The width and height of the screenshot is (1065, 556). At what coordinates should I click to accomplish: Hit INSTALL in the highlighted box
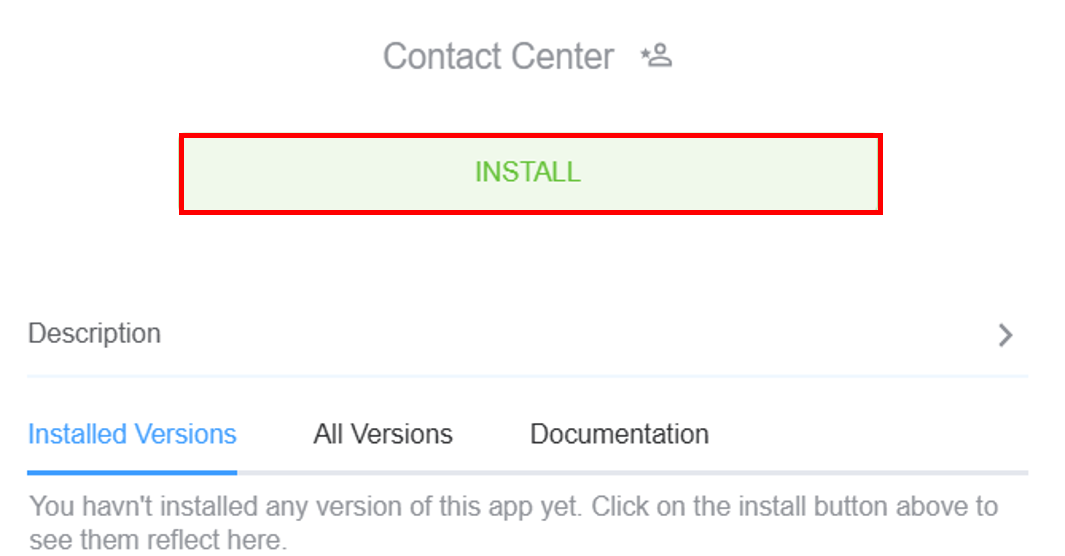529,173
